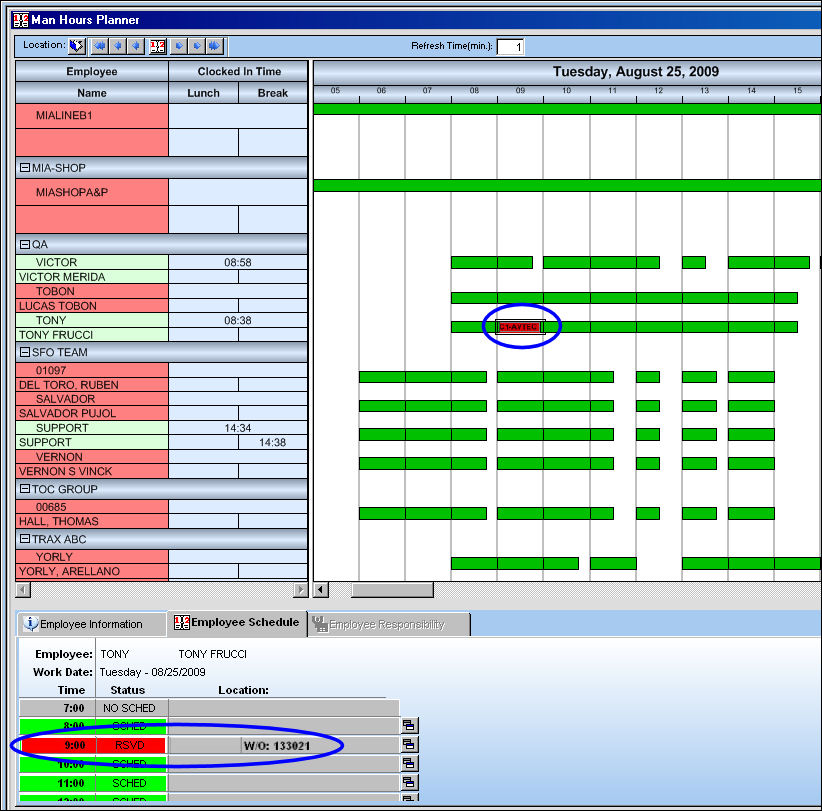The width and height of the screenshot is (822, 811).
Task: Click the Man Hours Planner title icon
Action: tap(20, 20)
